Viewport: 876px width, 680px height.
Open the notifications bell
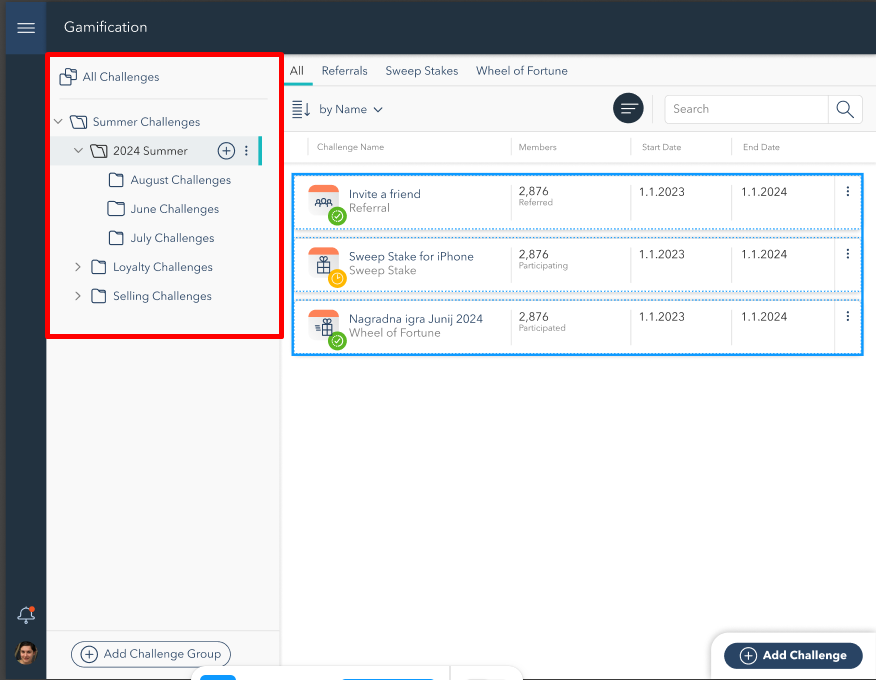(x=26, y=615)
